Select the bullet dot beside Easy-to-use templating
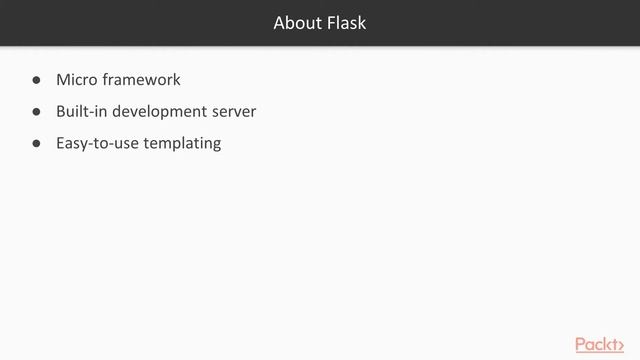Screen dimensions: 640x360 click(x=36, y=144)
